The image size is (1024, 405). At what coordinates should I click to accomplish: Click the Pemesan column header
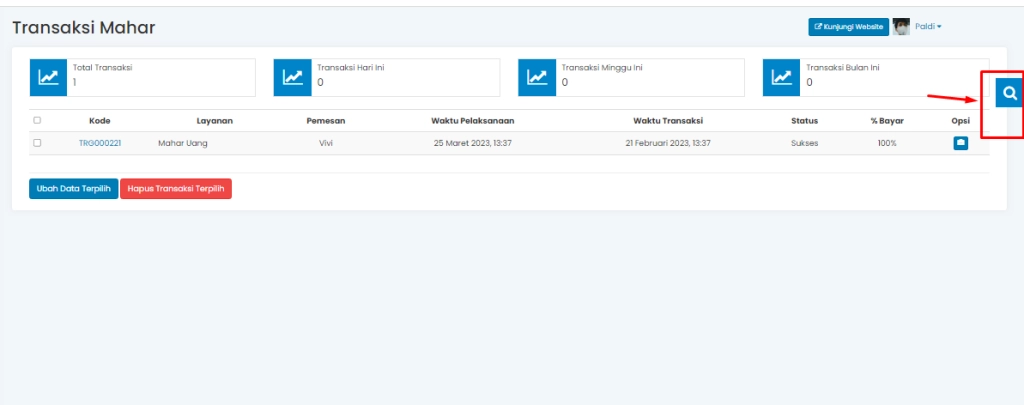(325, 121)
